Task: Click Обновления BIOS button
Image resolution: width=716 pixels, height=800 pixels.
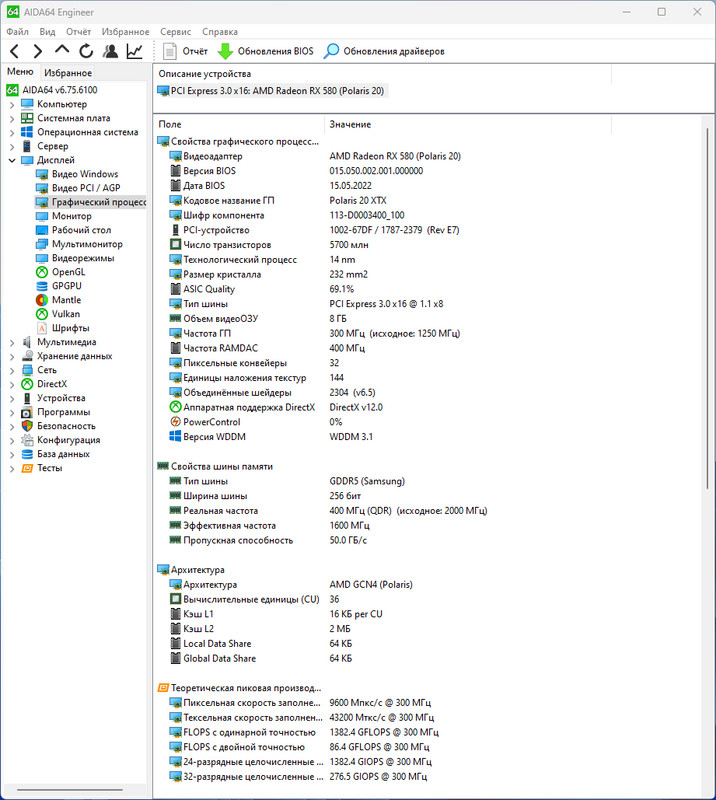Action: pos(265,51)
